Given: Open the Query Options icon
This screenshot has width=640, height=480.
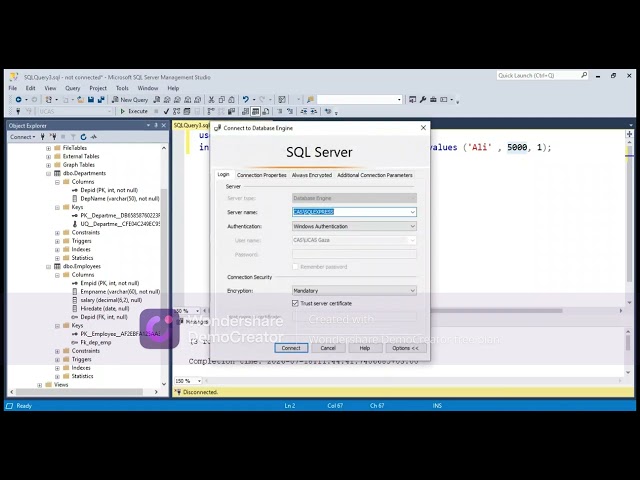Looking at the screenshot, I should pos(187,111).
